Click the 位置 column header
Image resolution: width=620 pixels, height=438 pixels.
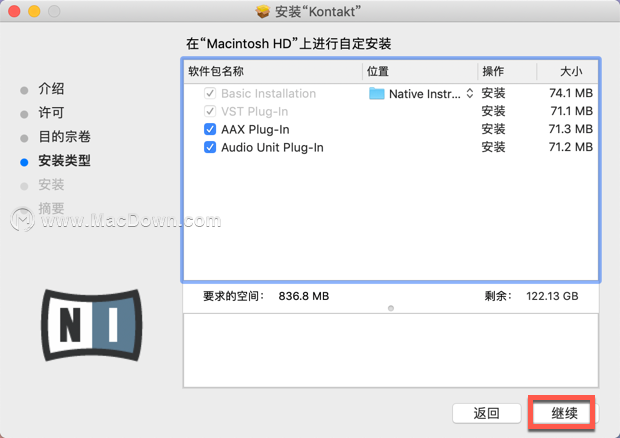tap(378, 72)
